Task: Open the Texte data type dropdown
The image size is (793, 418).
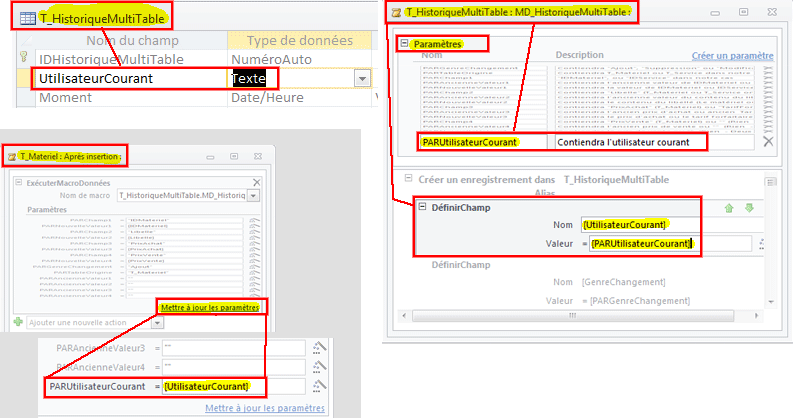Action: (360, 78)
